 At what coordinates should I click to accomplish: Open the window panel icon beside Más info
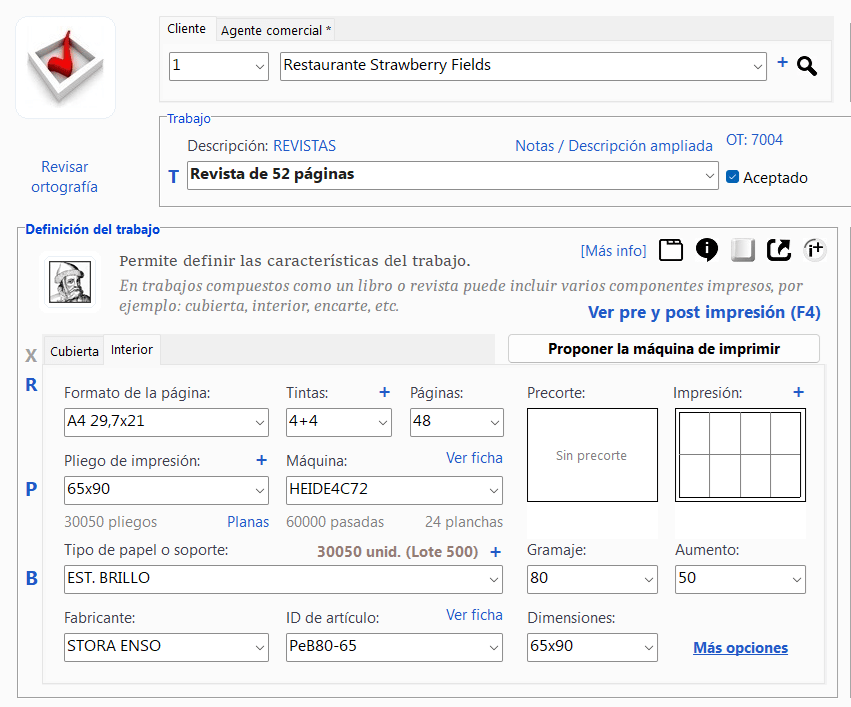pos(671,249)
